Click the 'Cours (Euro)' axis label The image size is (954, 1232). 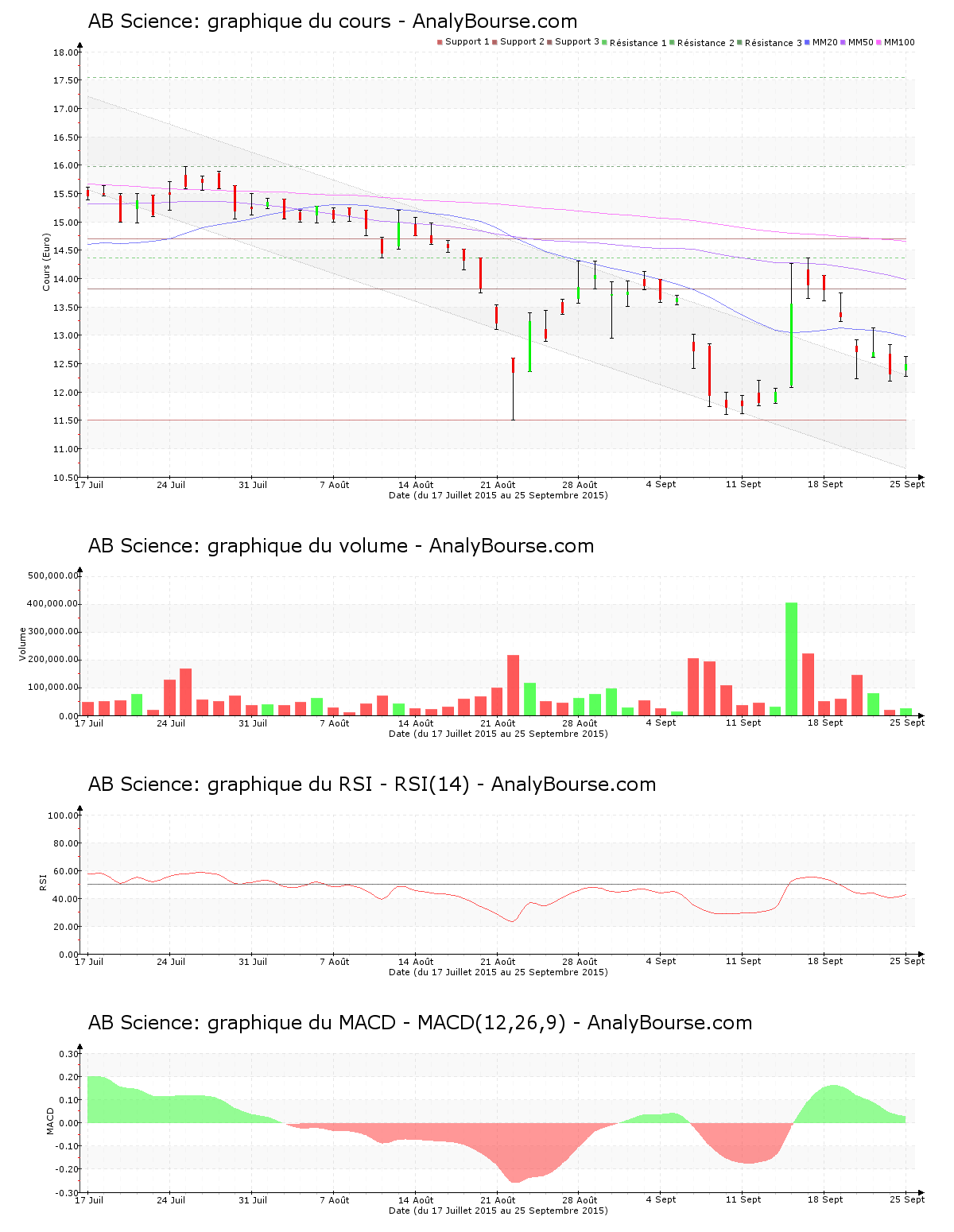coord(46,262)
